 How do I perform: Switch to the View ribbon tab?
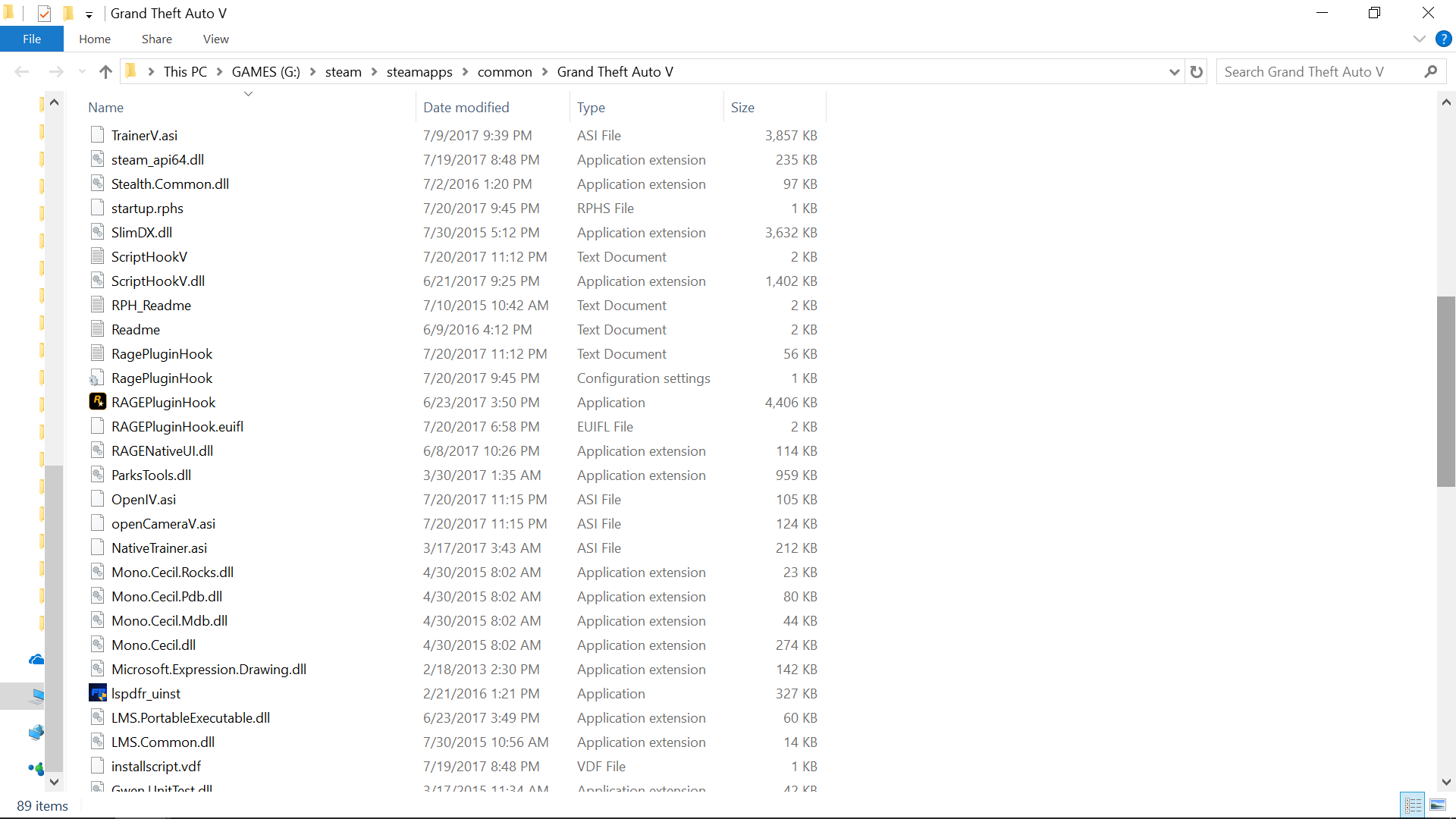[x=215, y=39]
